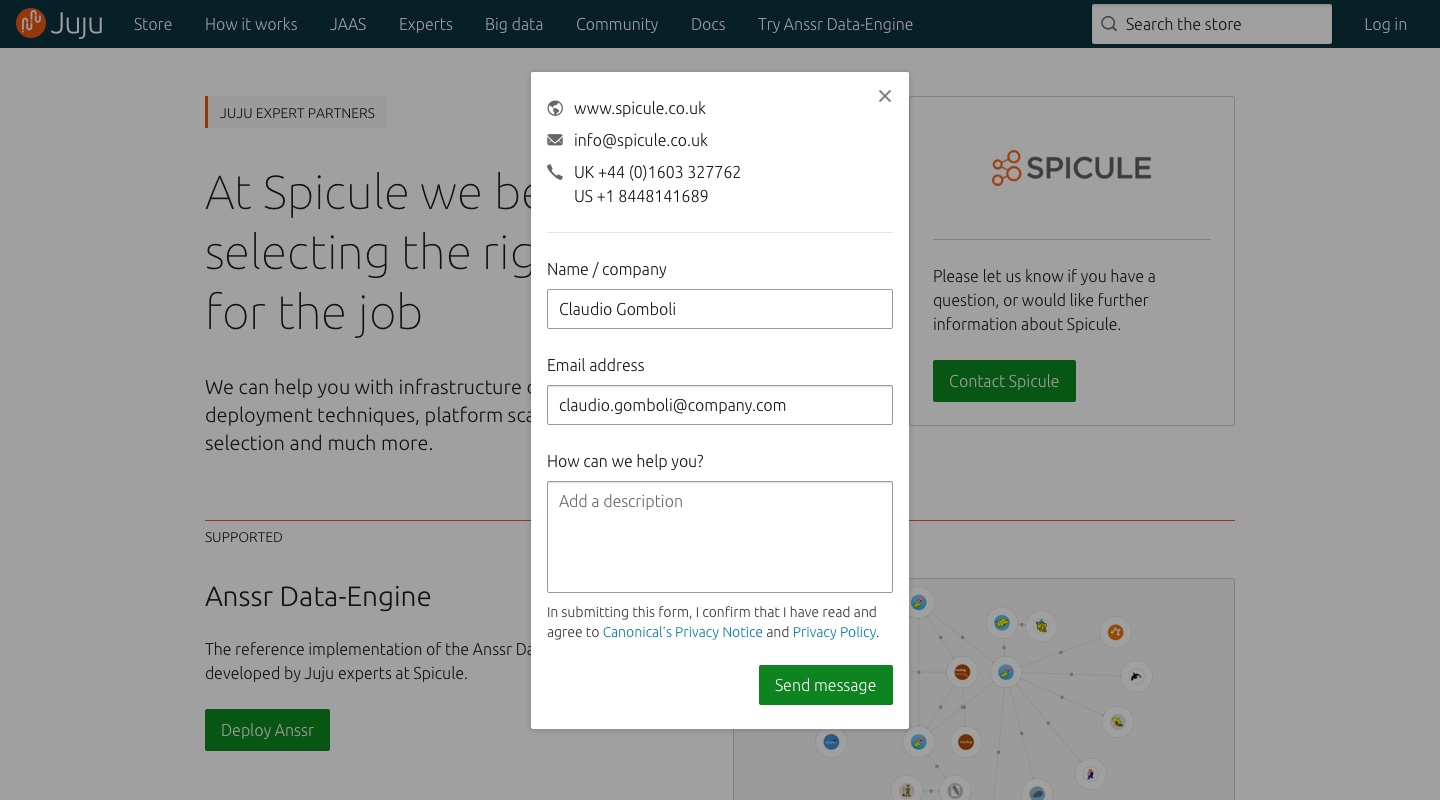
Task: Click the phone icon beside the UK number
Action: pyautogui.click(x=555, y=172)
